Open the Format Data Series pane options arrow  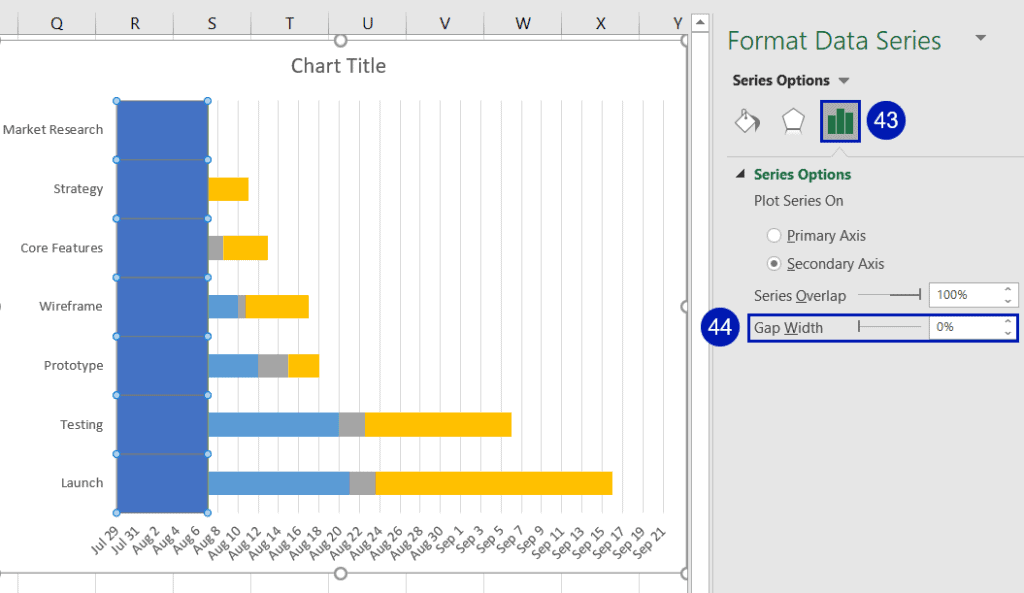pyautogui.click(x=980, y=38)
